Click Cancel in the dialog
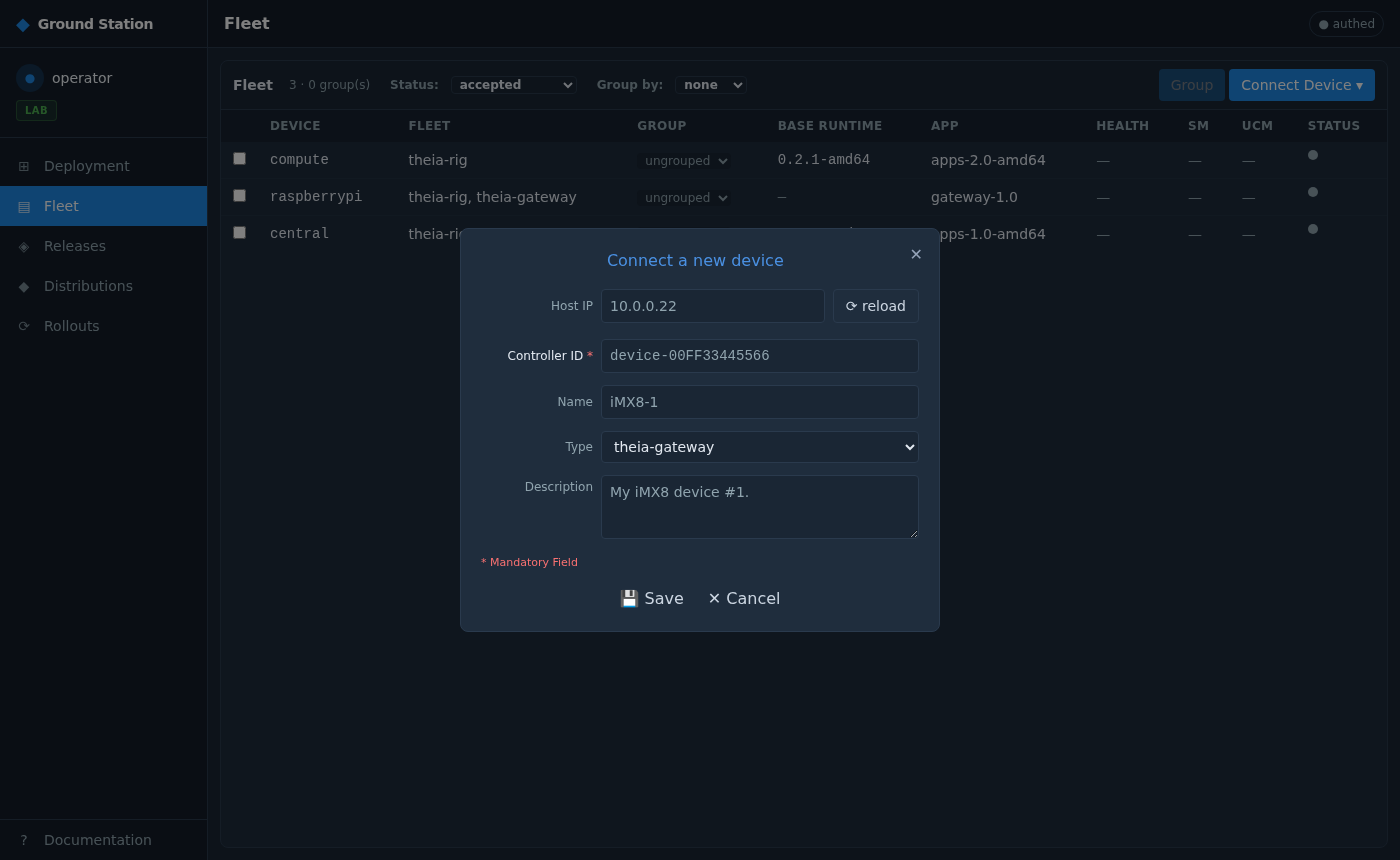 (x=744, y=599)
